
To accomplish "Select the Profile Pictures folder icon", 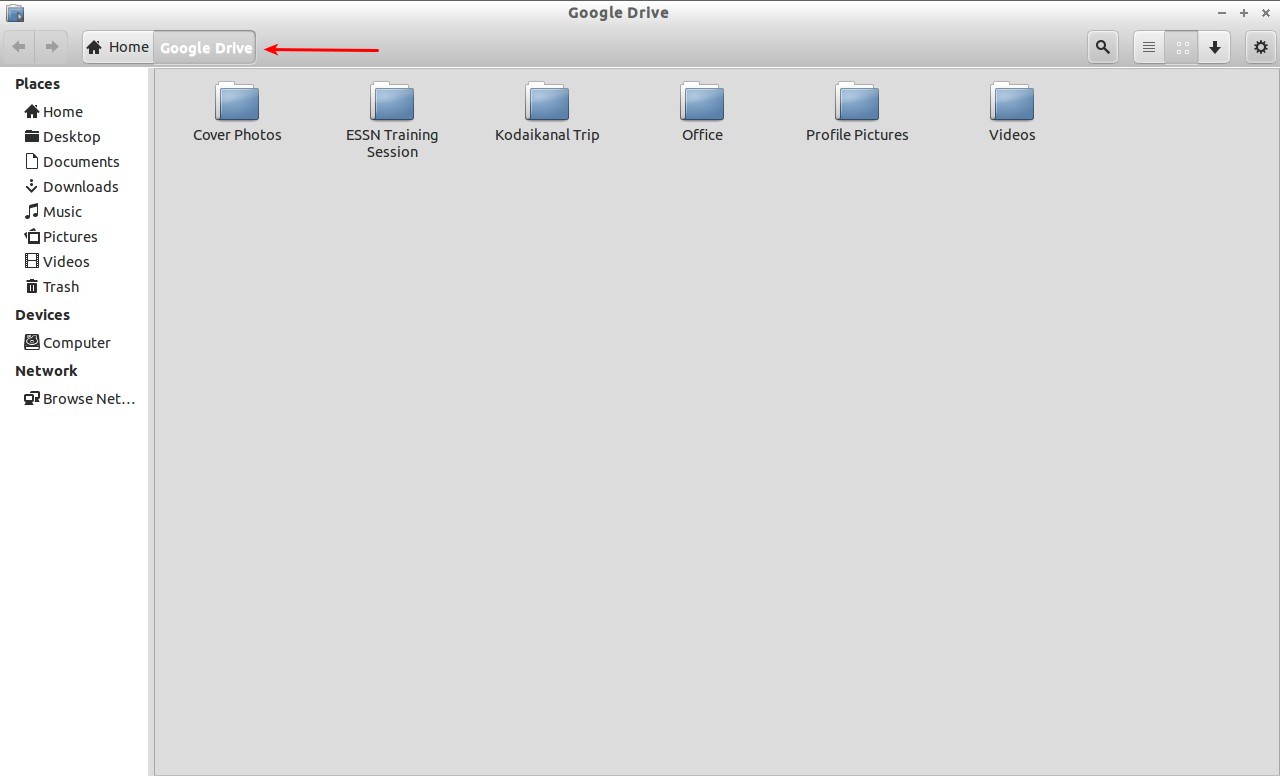I will click(x=857, y=102).
